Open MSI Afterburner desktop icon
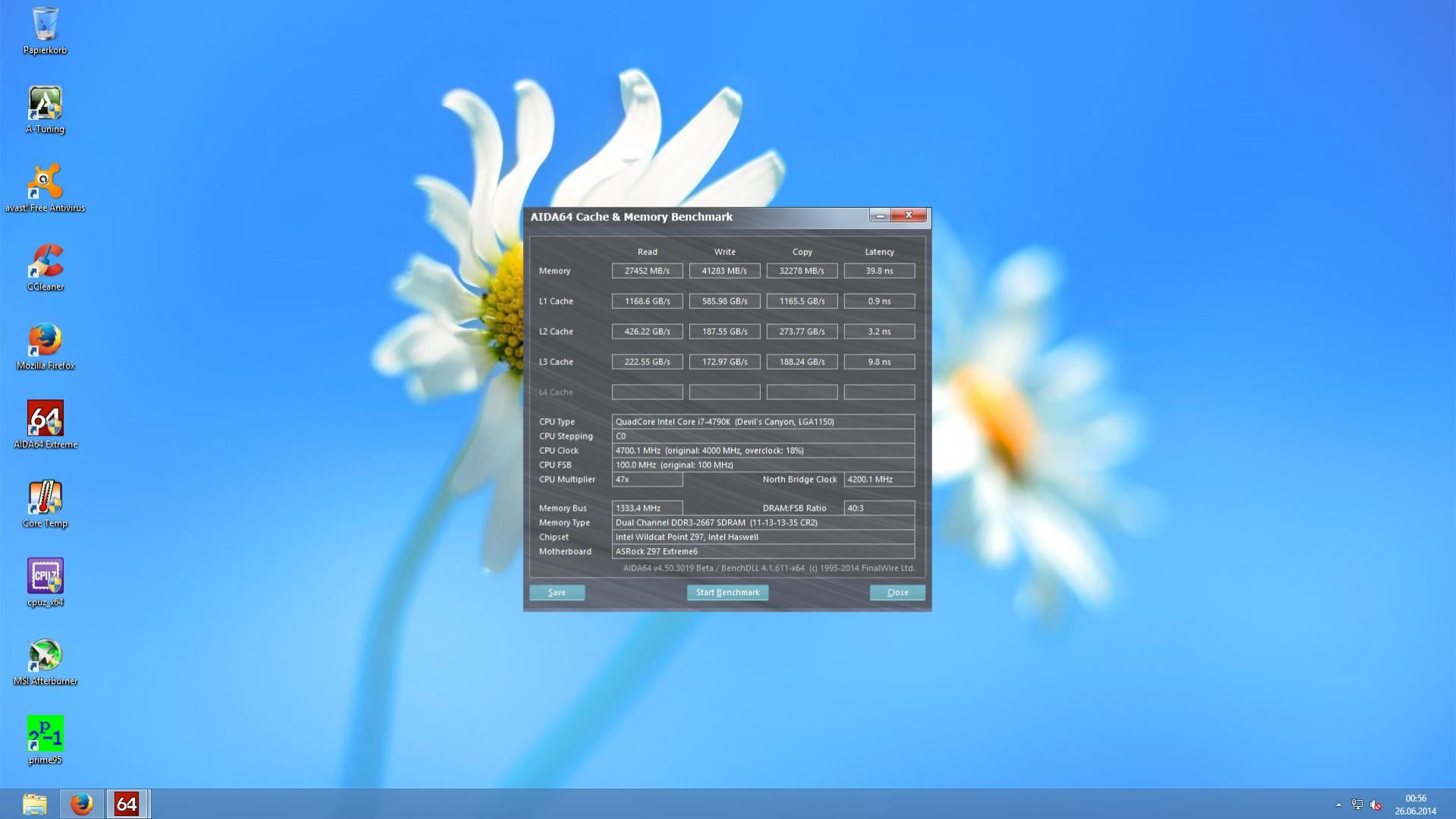The image size is (1456, 819). (x=45, y=662)
